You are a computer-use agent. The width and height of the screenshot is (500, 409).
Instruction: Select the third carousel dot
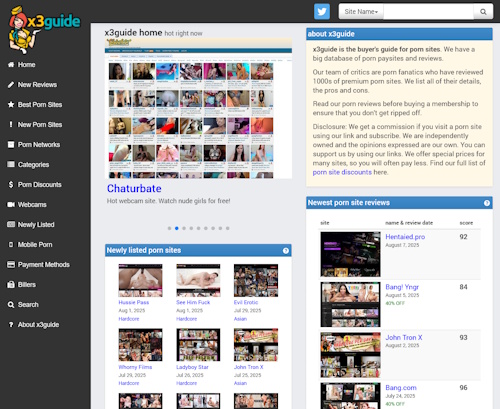click(184, 228)
